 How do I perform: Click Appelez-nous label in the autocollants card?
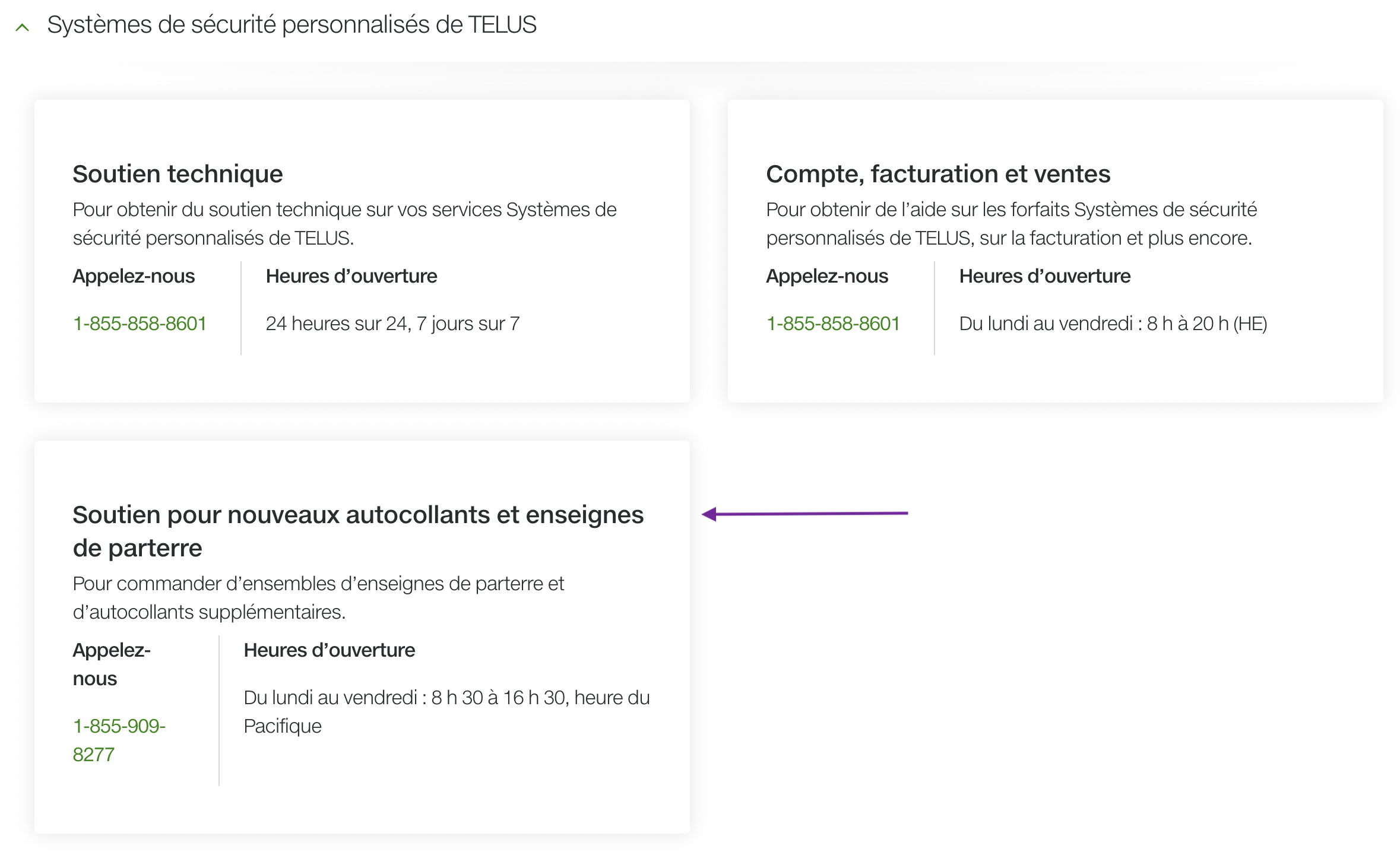point(112,664)
